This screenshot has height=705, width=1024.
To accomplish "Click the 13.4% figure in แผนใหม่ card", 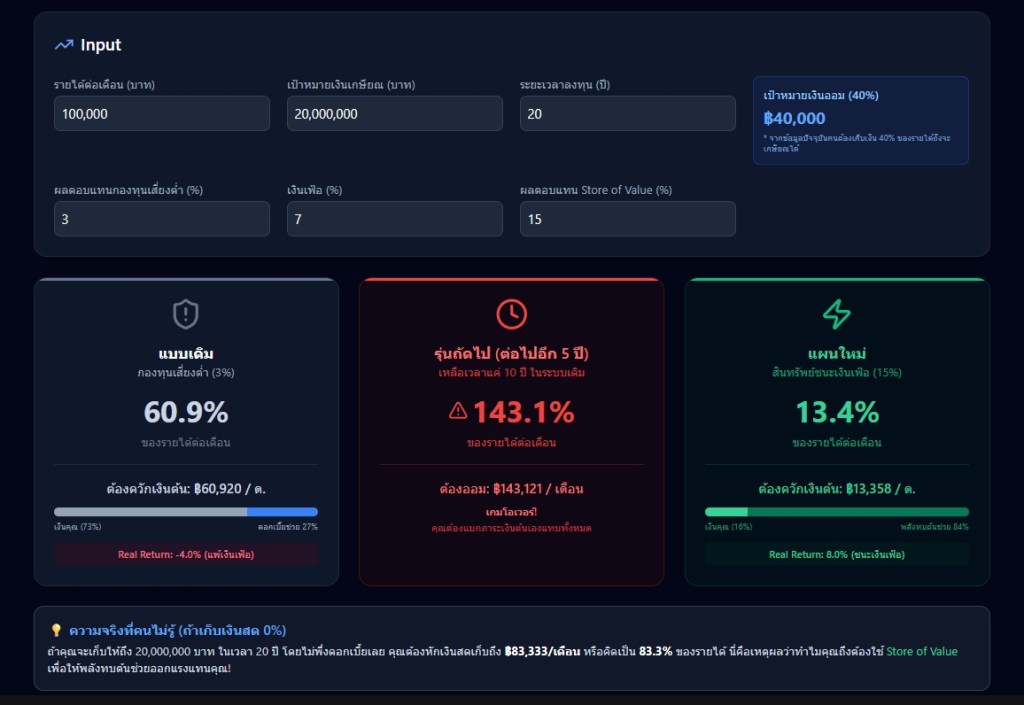I will (836, 412).
